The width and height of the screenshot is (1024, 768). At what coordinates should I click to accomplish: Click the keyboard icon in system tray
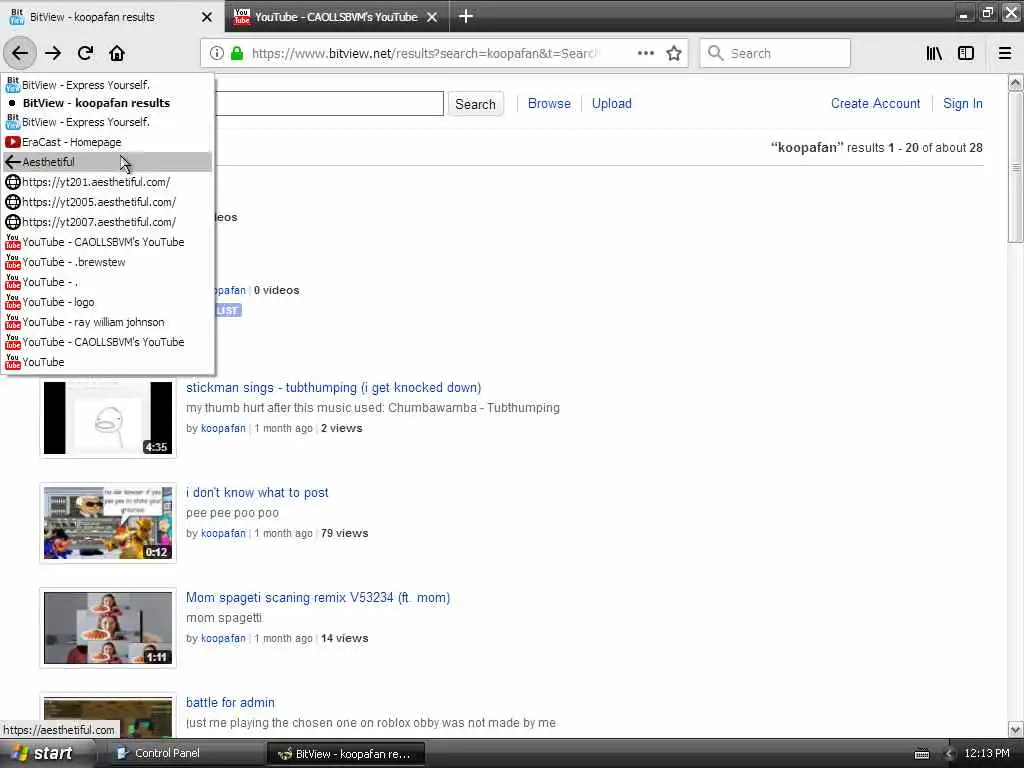coord(921,754)
